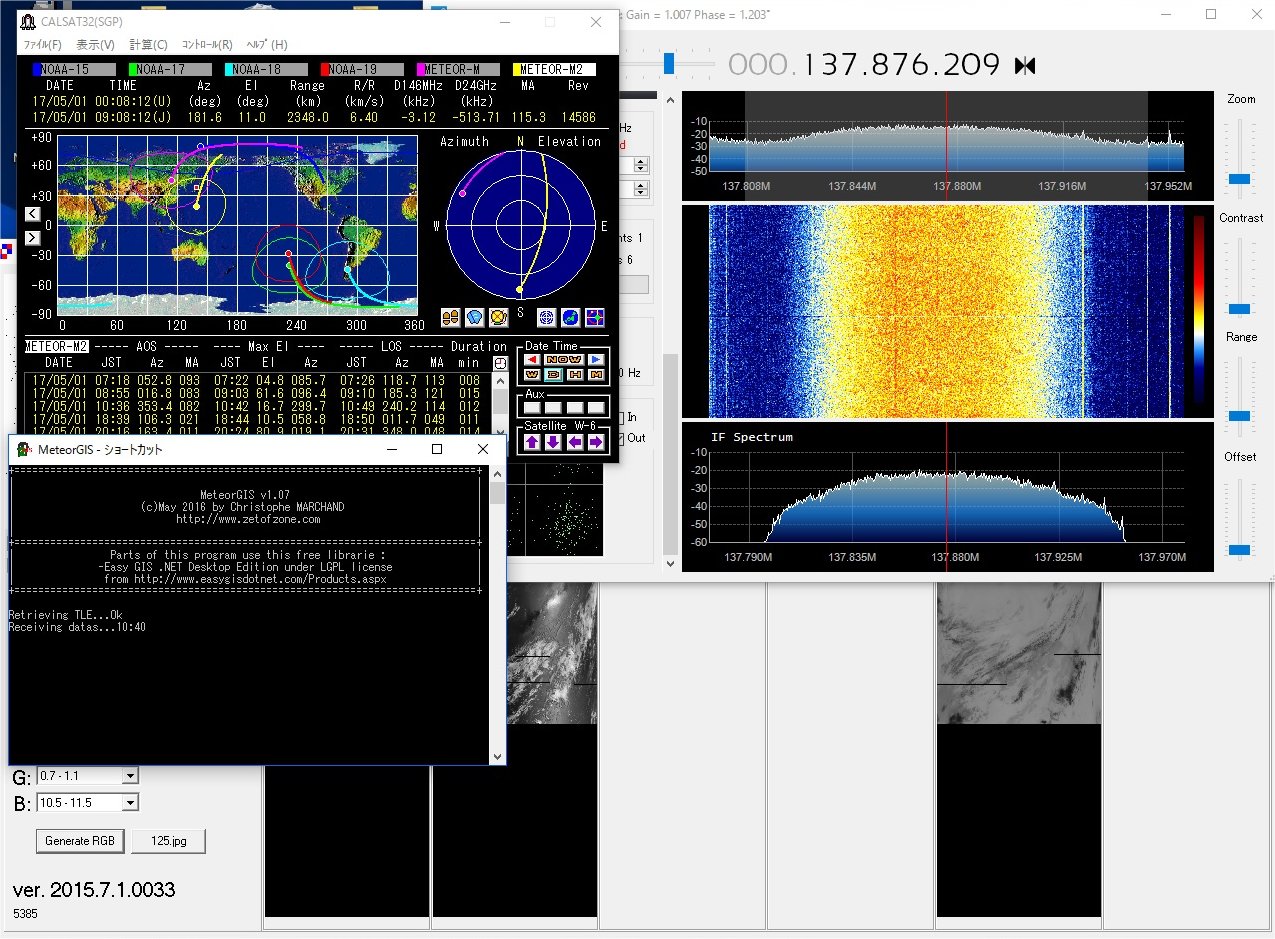Step time backward with red left arrow
Image resolution: width=1275 pixels, height=939 pixels.
click(532, 359)
